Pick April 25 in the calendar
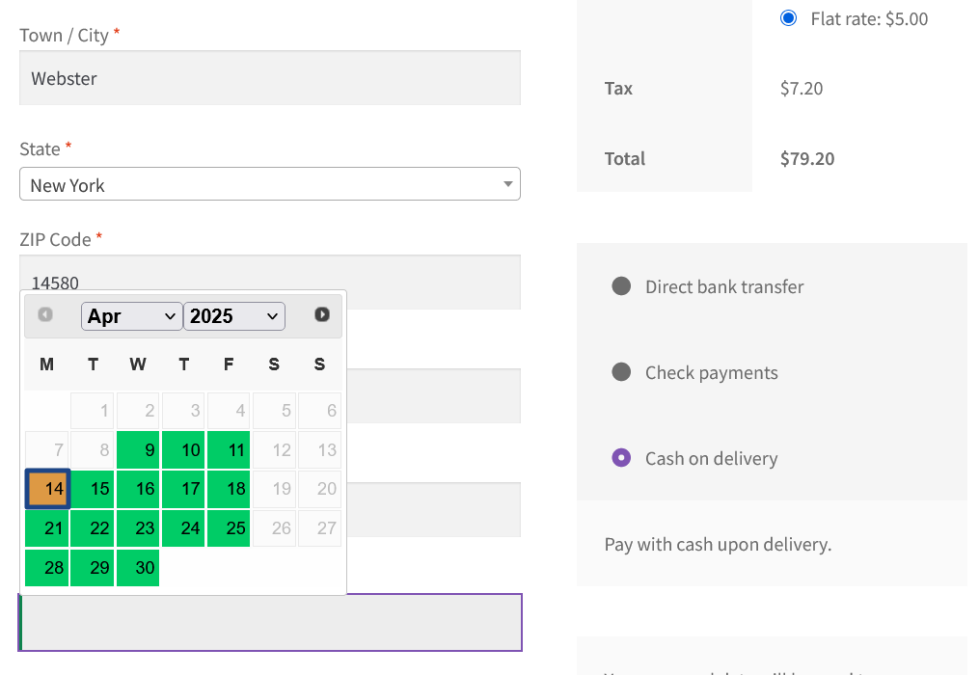 [229, 528]
